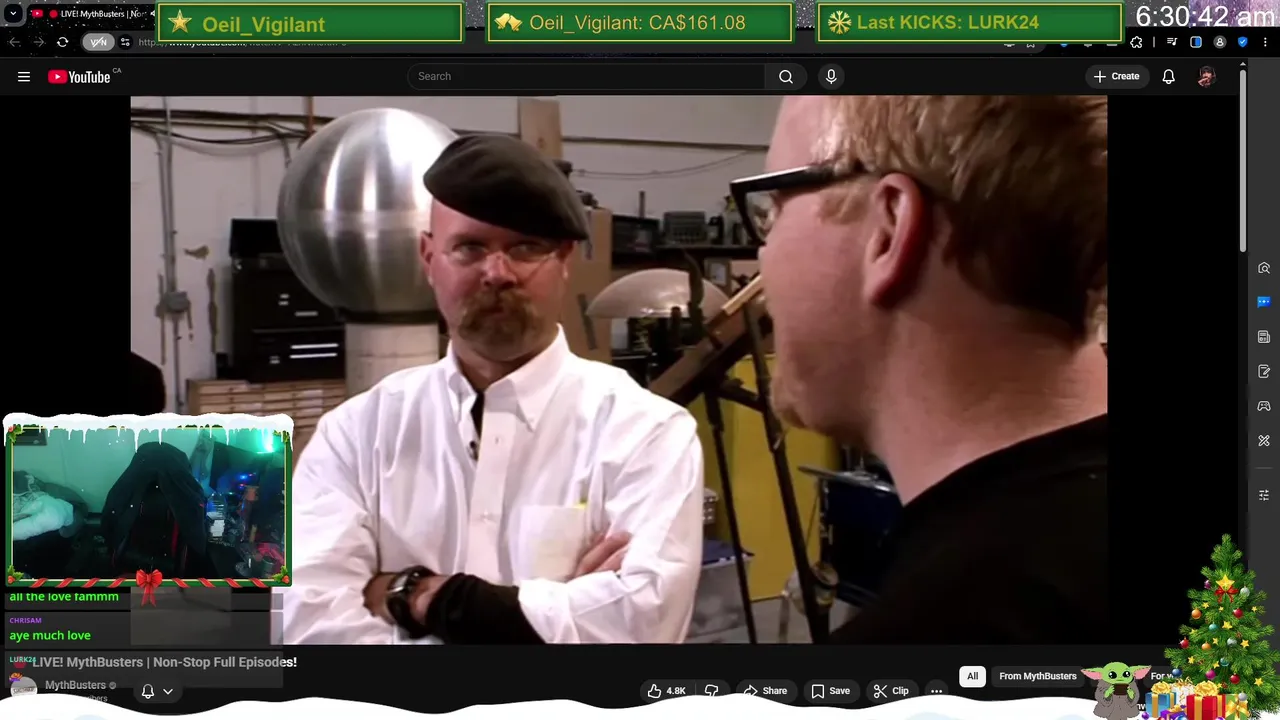
Task: Open the notes edit sidebar icon
Action: click(x=1264, y=372)
